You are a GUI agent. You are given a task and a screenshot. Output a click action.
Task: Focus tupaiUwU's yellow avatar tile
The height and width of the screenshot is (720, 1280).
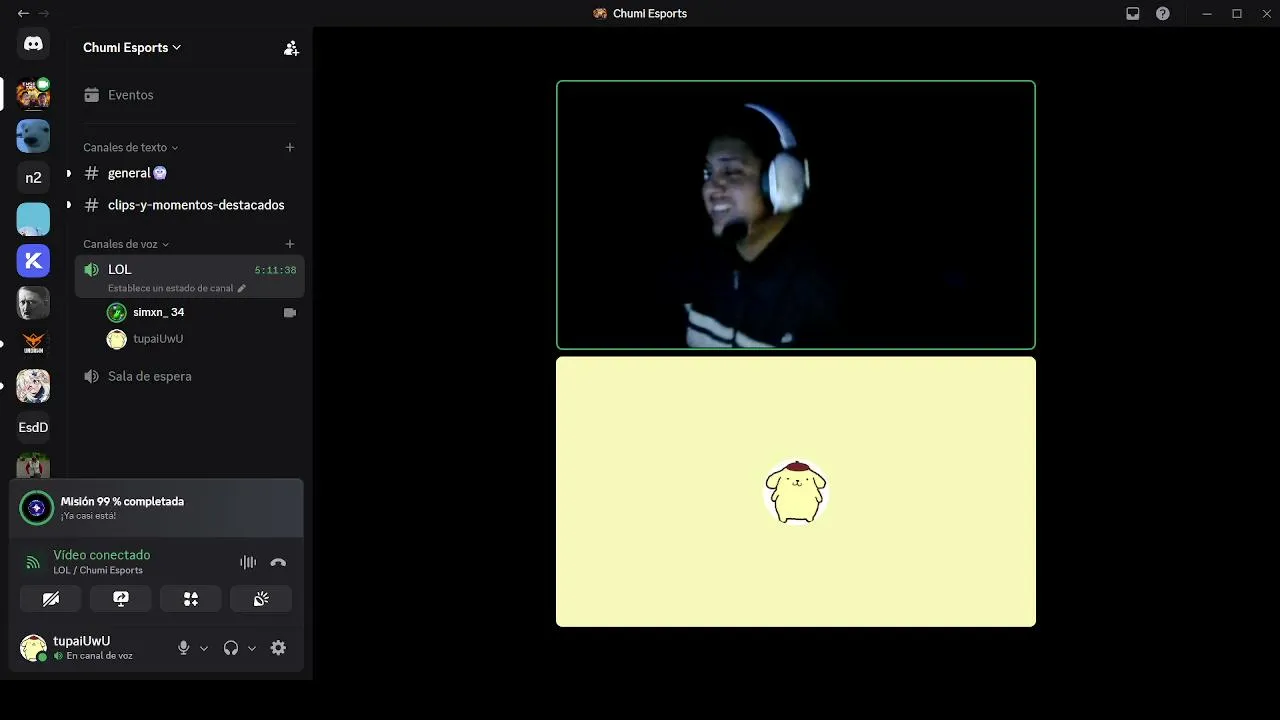[796, 492]
